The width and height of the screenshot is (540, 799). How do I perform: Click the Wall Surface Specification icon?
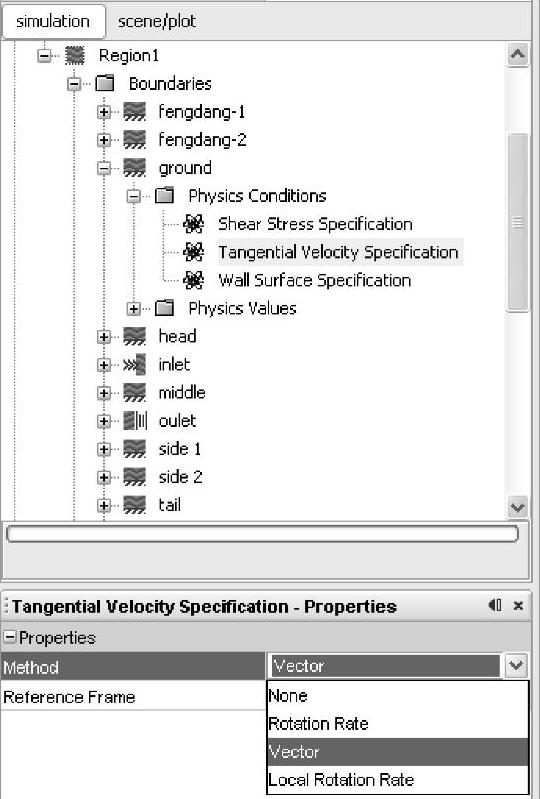(x=194, y=280)
